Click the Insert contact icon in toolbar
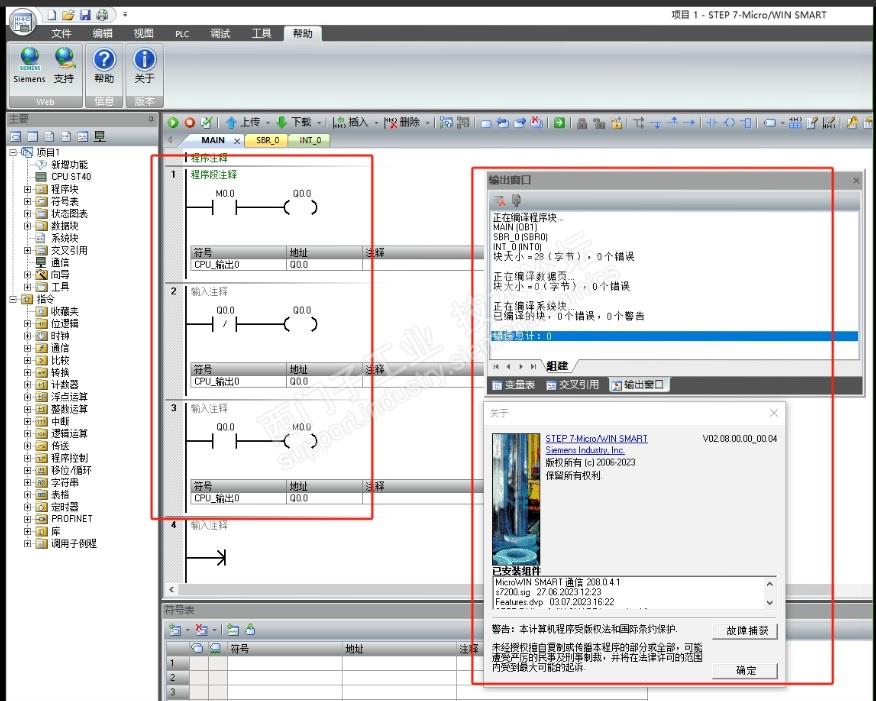Screen dimensions: 876x701 pos(711,122)
